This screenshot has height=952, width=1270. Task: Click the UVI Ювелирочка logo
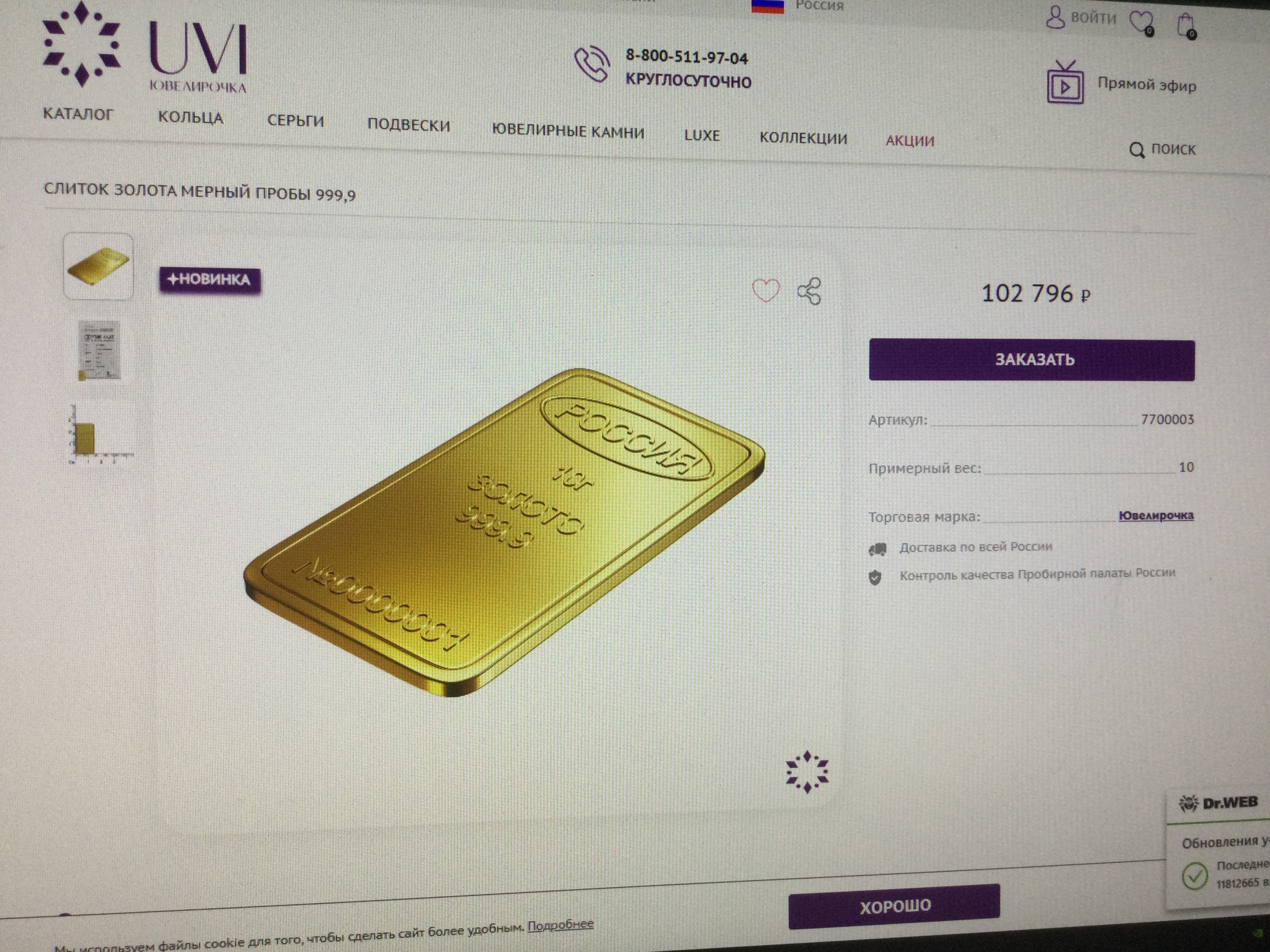point(145,47)
